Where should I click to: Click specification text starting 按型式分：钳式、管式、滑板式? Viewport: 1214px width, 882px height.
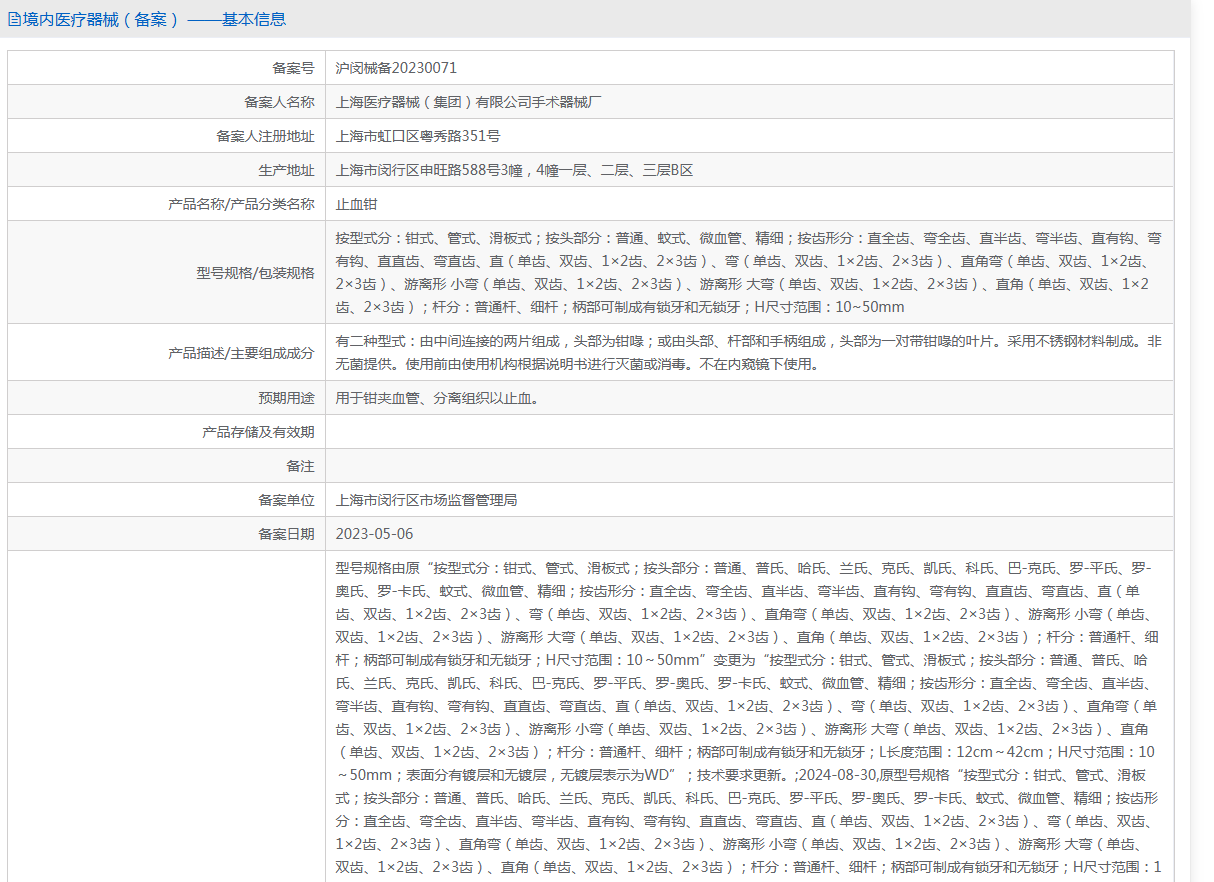tap(749, 273)
